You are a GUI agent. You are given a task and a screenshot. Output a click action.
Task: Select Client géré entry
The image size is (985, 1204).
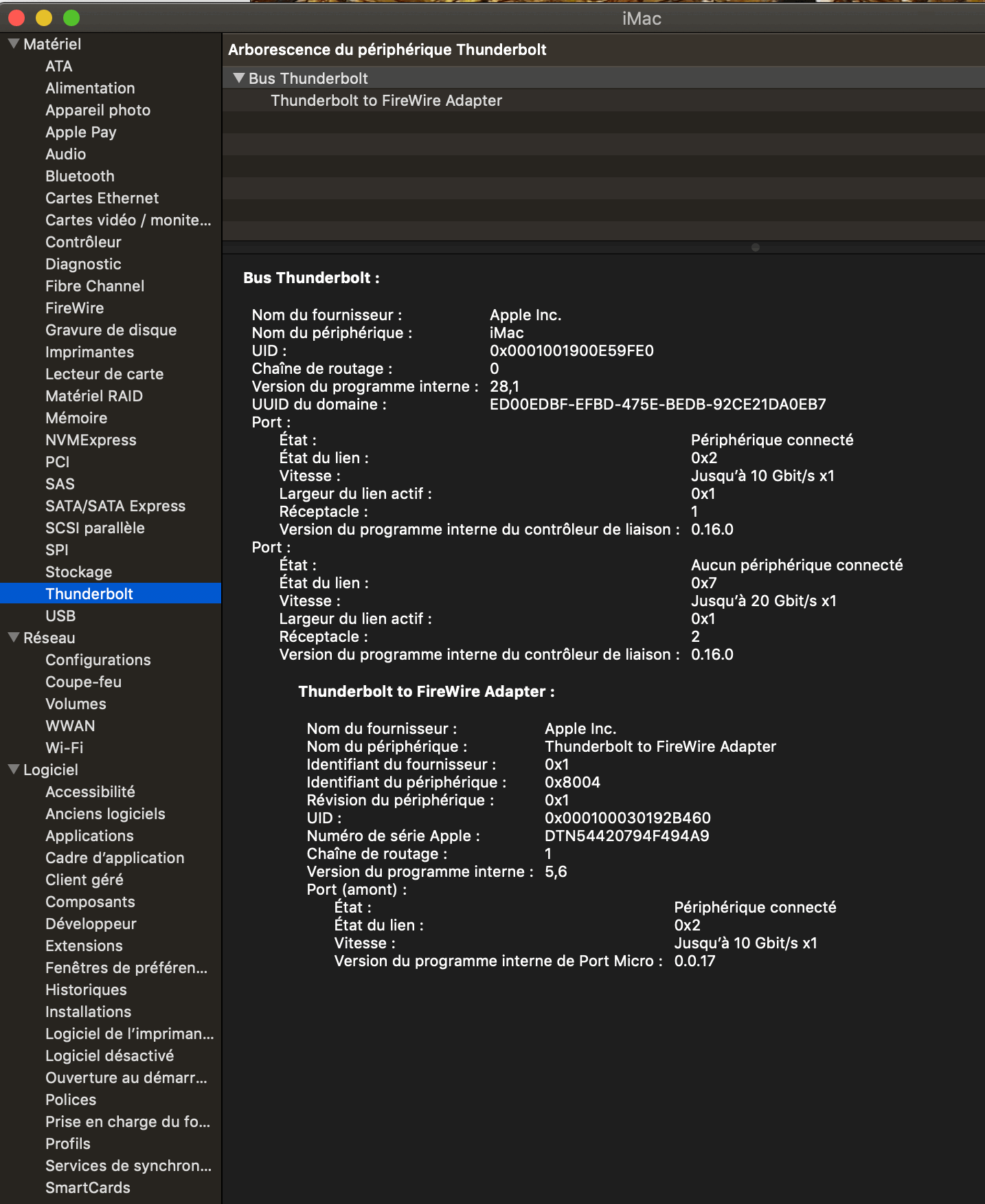click(84, 880)
